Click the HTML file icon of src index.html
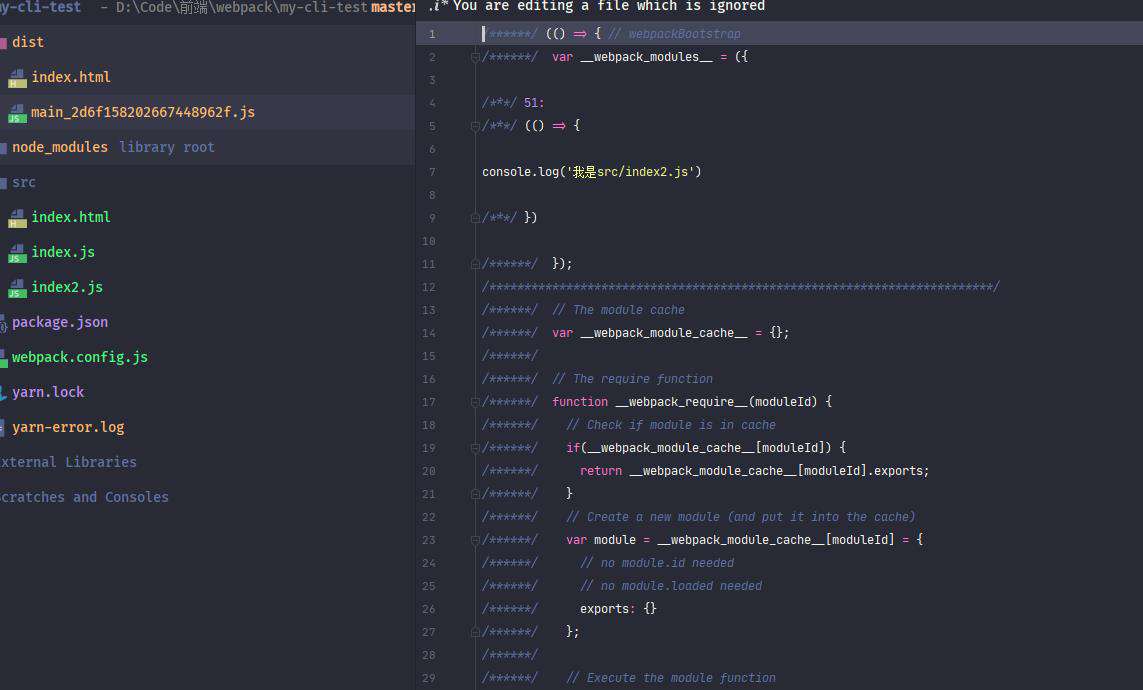 point(17,218)
